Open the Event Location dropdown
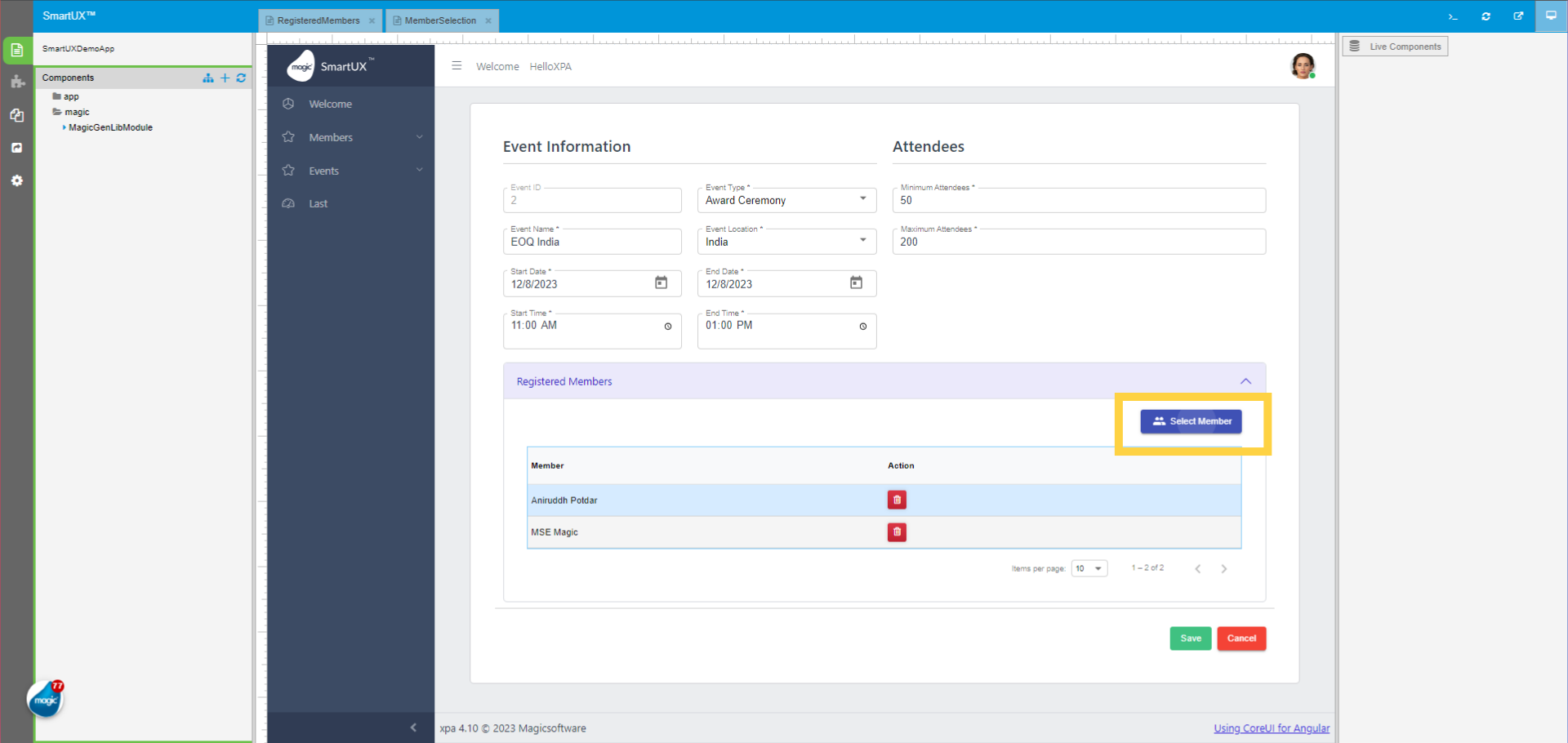The width and height of the screenshot is (1568, 743). [x=786, y=242]
